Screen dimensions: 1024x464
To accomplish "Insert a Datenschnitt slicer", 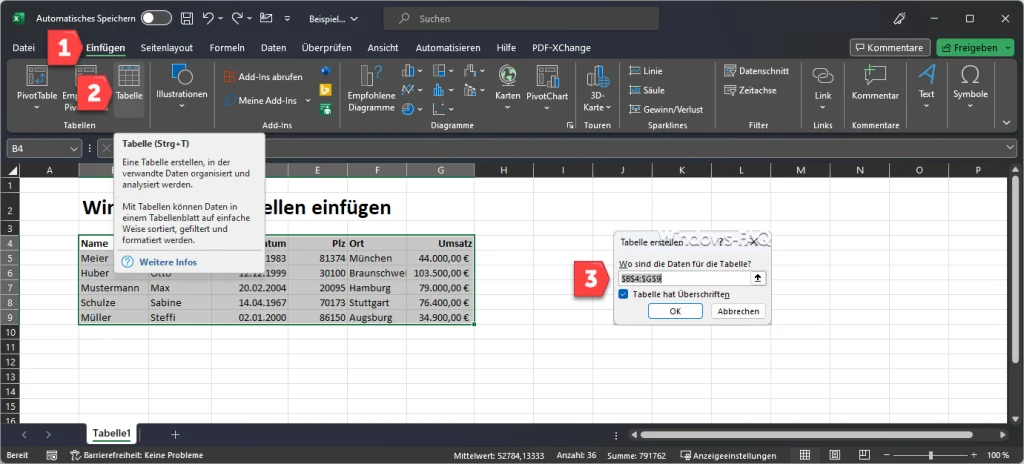I will [x=756, y=71].
